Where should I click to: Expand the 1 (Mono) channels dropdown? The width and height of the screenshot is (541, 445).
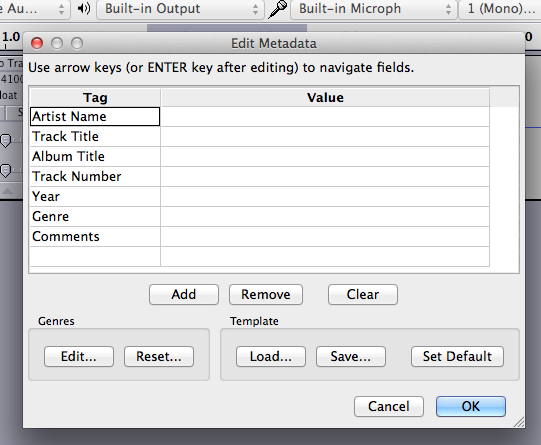[500, 9]
